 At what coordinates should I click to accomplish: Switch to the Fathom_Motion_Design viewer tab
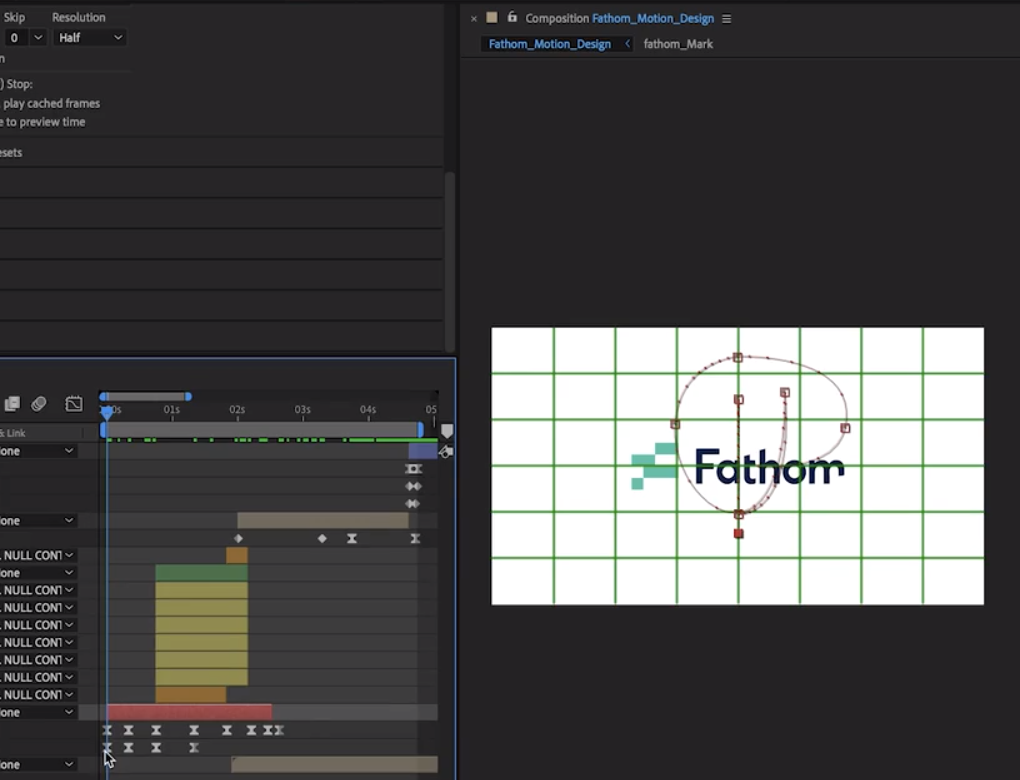(550, 44)
